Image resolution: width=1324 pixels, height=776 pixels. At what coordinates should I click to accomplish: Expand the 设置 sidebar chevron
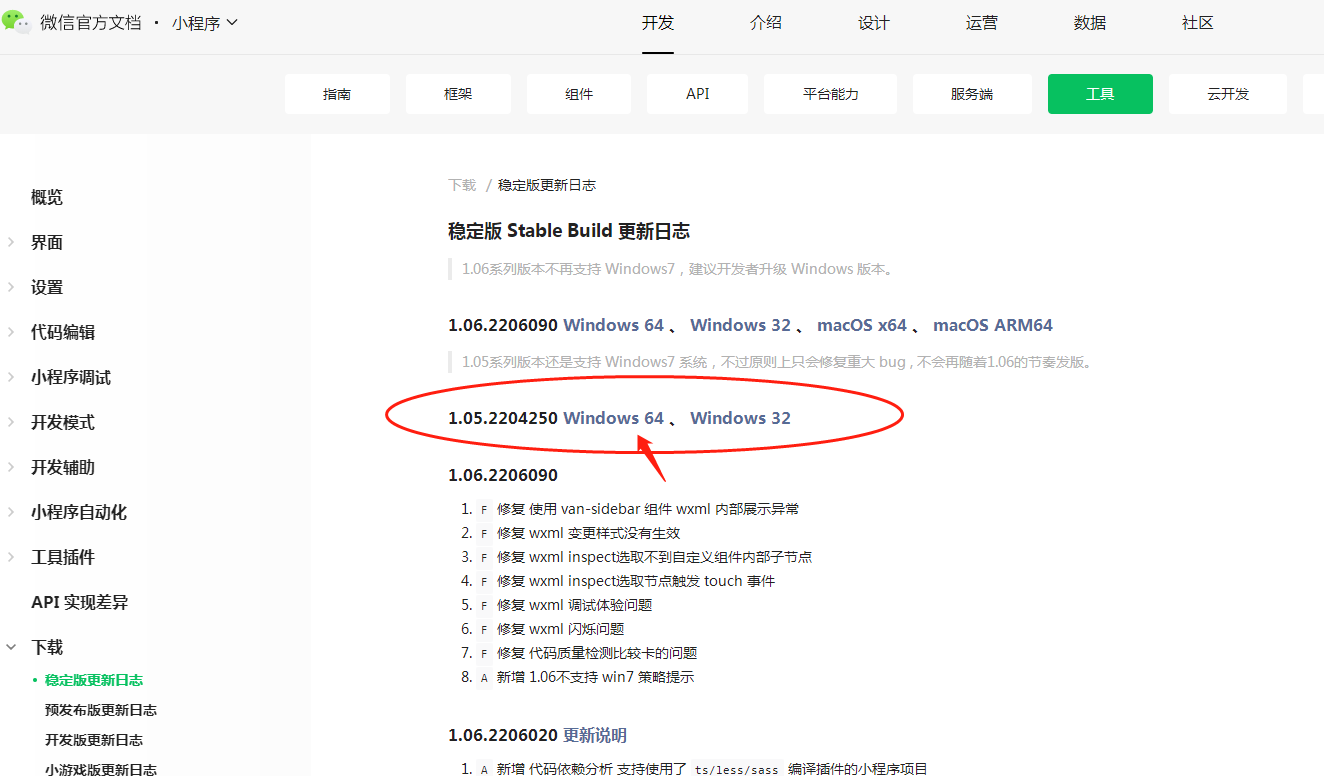click(x=11, y=287)
